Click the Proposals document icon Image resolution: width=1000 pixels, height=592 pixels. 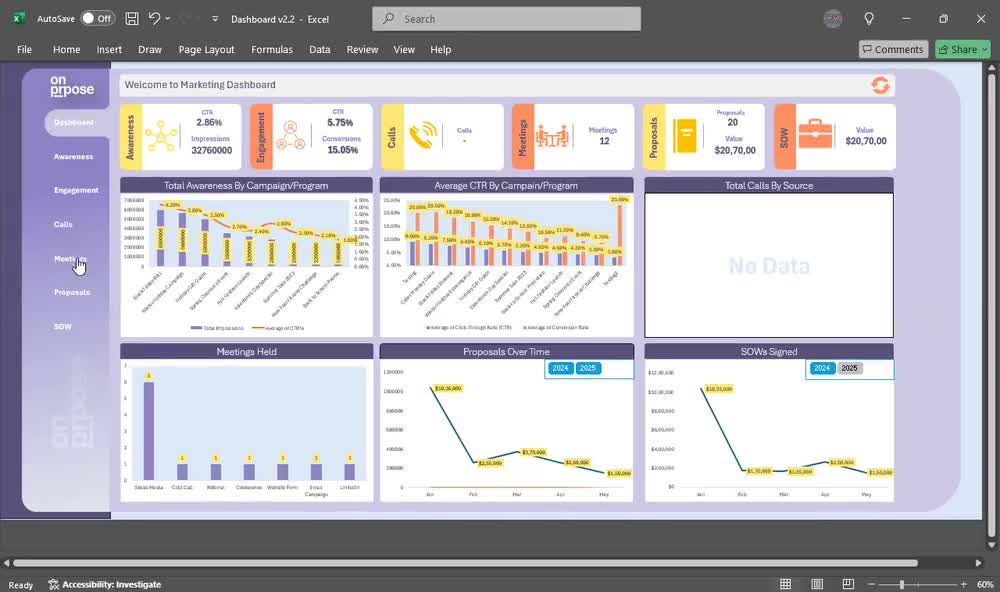685,136
